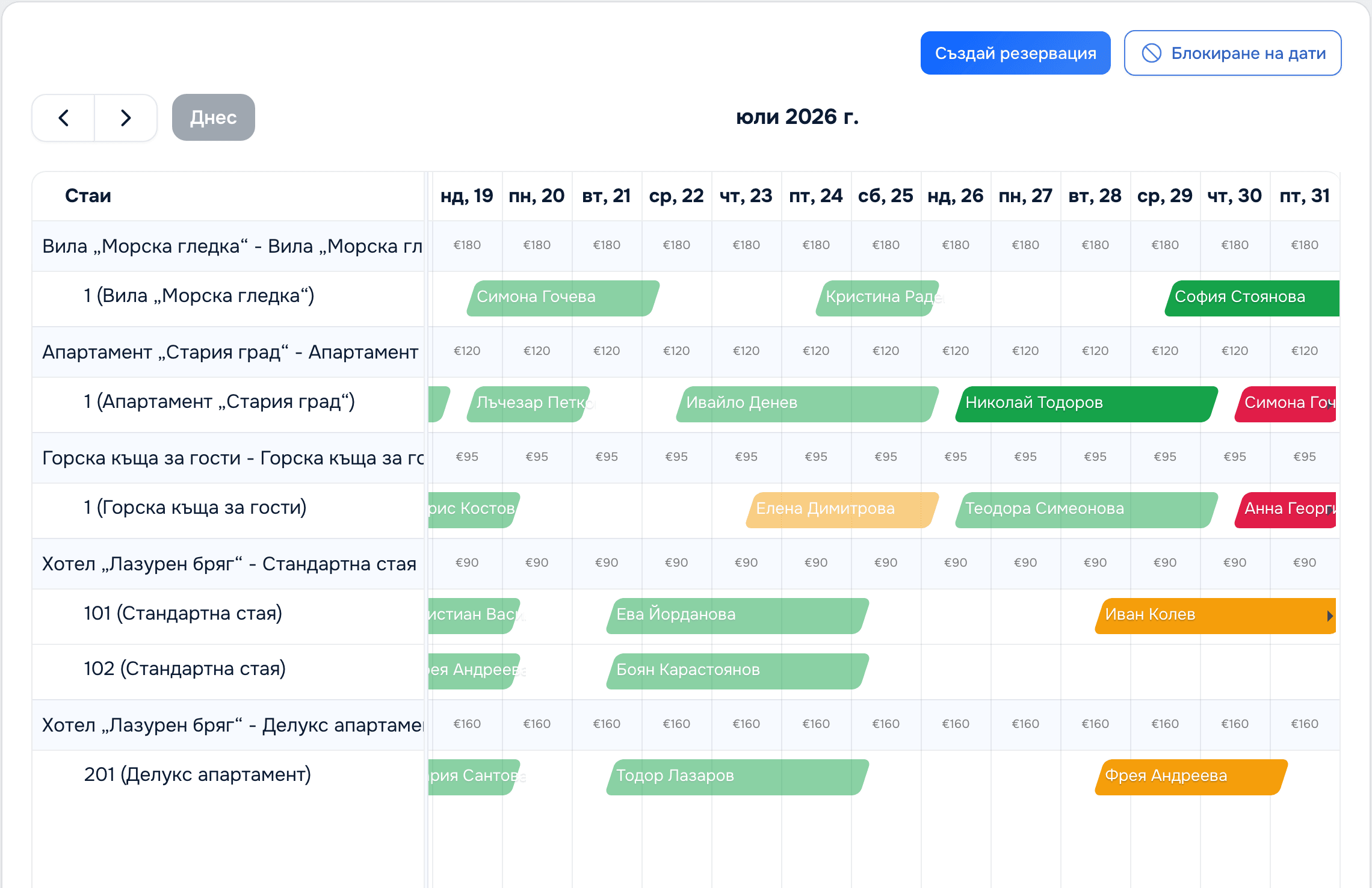
Task: Open Николай Тодоров booking bar
Action: tap(1086, 404)
